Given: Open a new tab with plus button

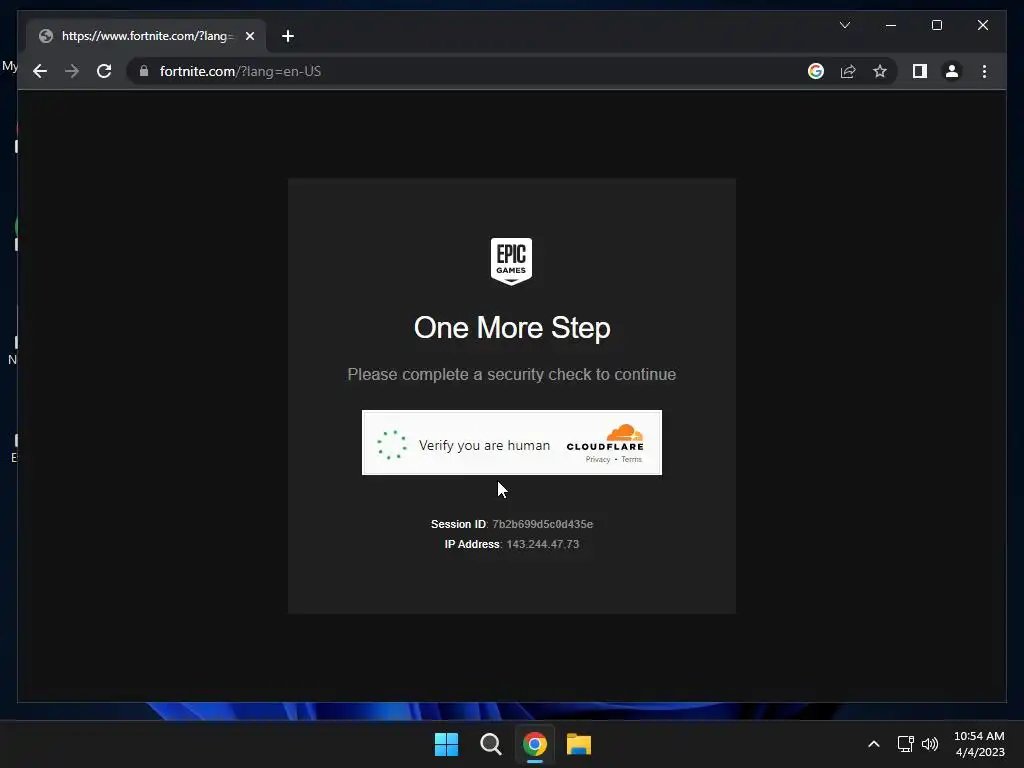Looking at the screenshot, I should 288,36.
